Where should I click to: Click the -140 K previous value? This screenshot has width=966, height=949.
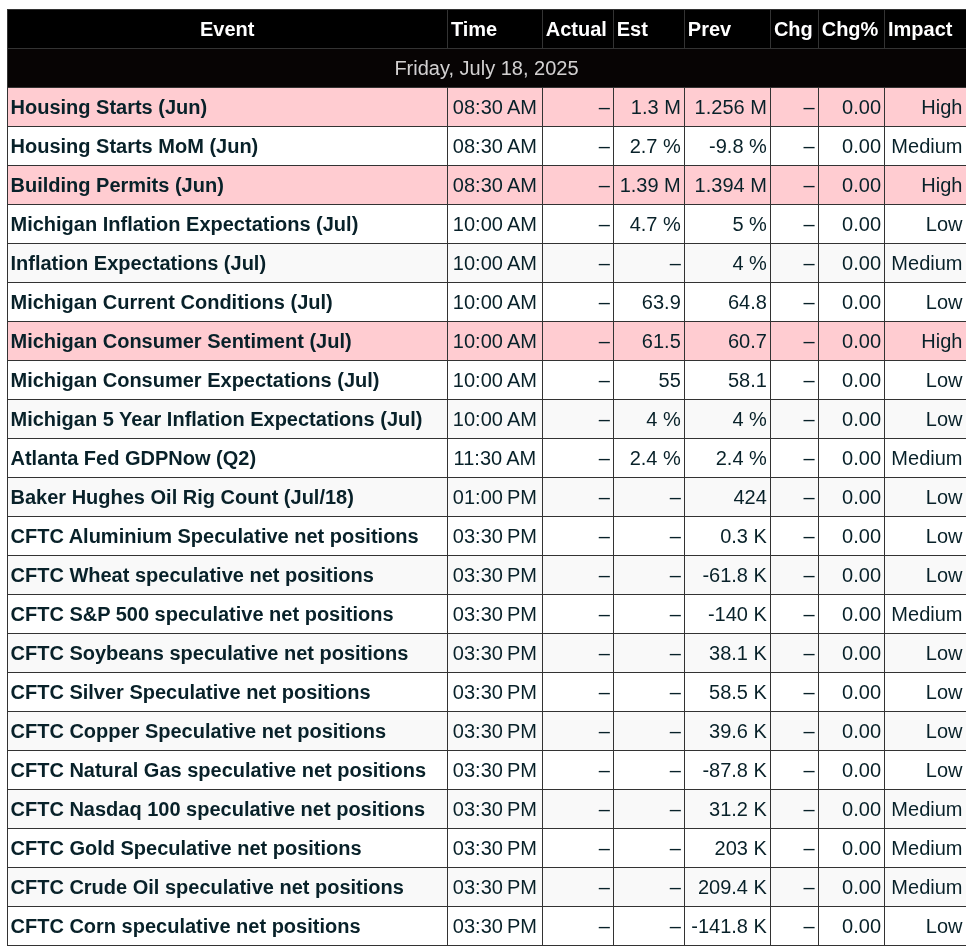click(x=737, y=614)
